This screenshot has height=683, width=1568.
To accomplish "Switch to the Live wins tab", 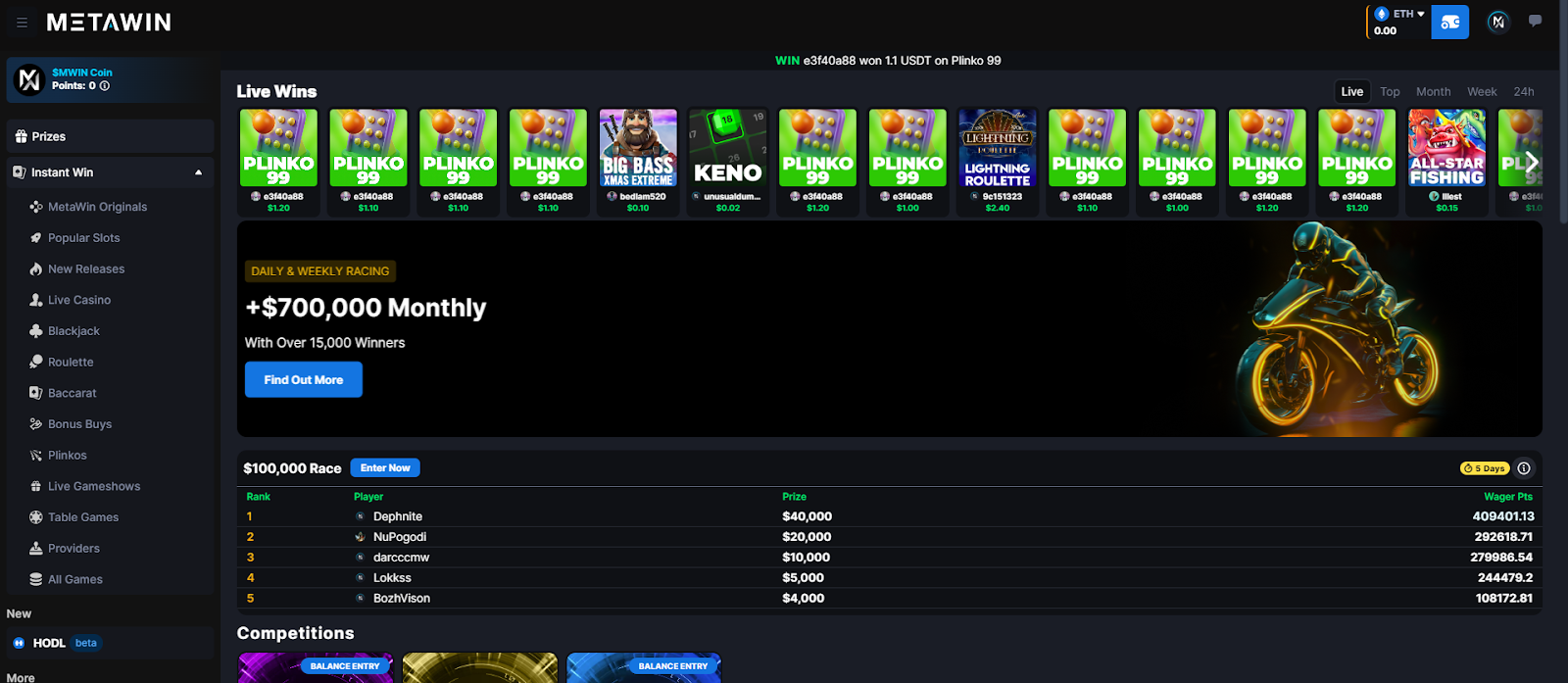I will (x=1352, y=91).
